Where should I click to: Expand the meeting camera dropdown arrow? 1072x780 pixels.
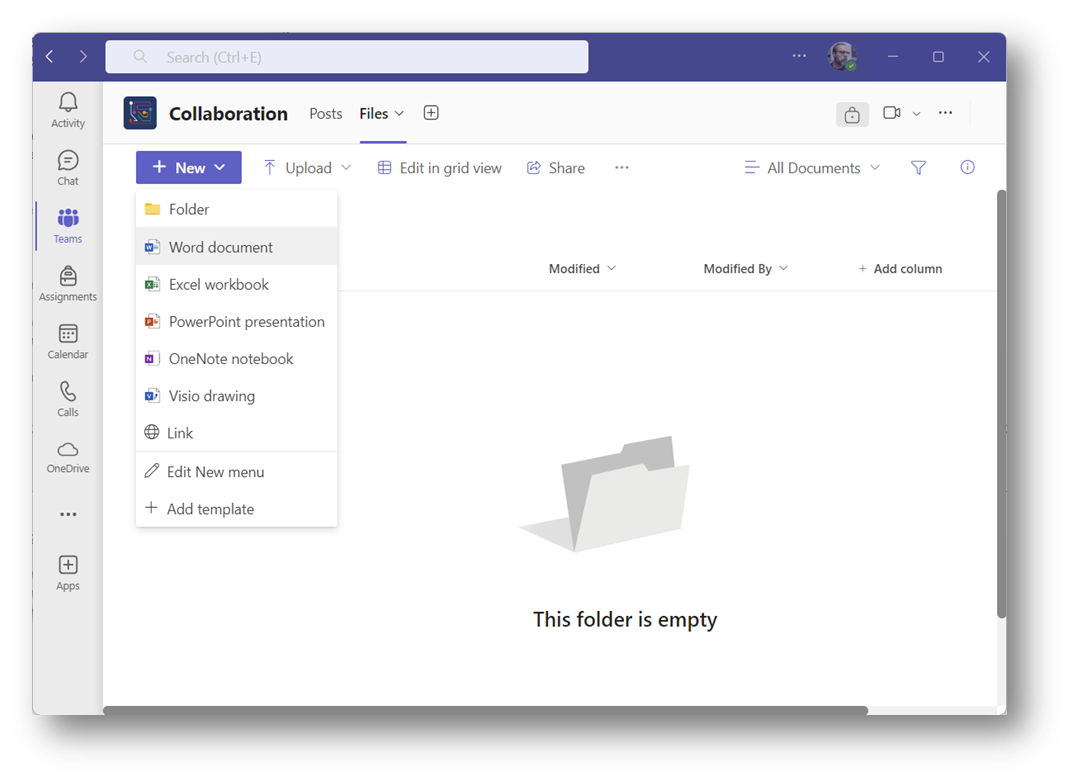[916, 114]
